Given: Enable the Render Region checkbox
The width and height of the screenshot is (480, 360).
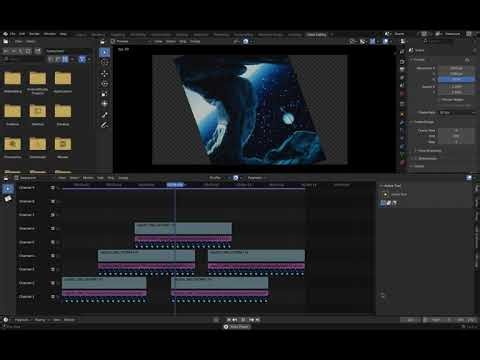Looking at the screenshot, I should pos(440,100).
